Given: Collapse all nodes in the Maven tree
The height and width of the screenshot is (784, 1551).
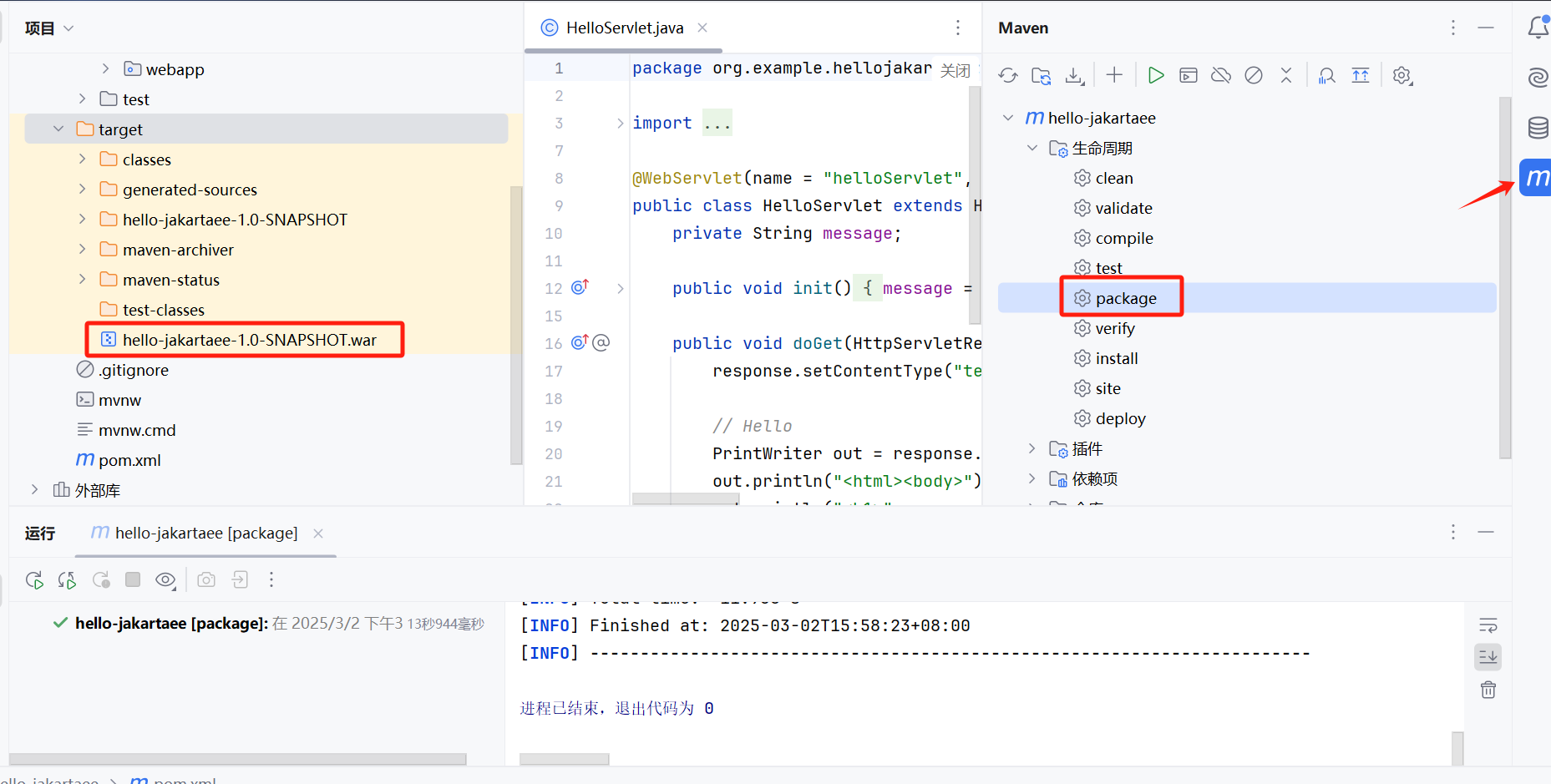Looking at the screenshot, I should (x=1286, y=75).
